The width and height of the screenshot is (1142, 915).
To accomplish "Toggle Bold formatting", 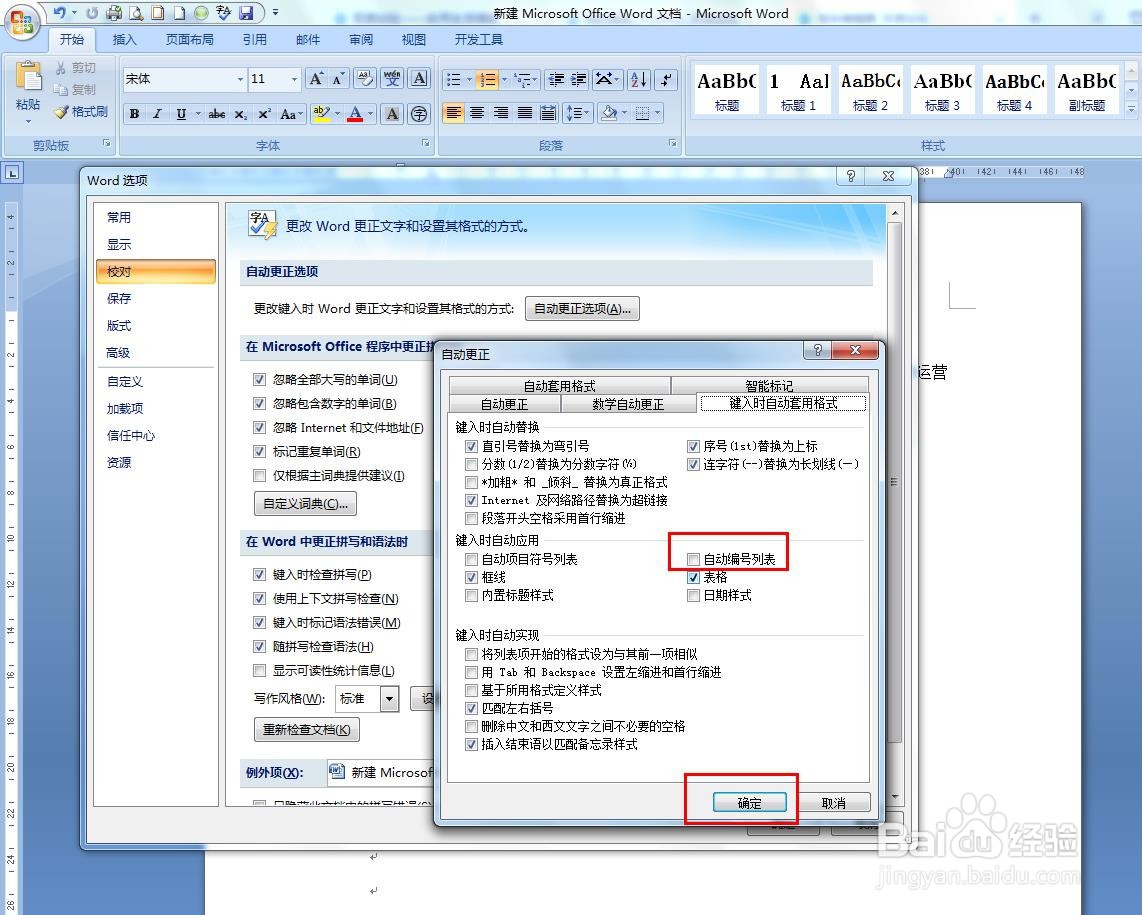I will click(x=135, y=114).
